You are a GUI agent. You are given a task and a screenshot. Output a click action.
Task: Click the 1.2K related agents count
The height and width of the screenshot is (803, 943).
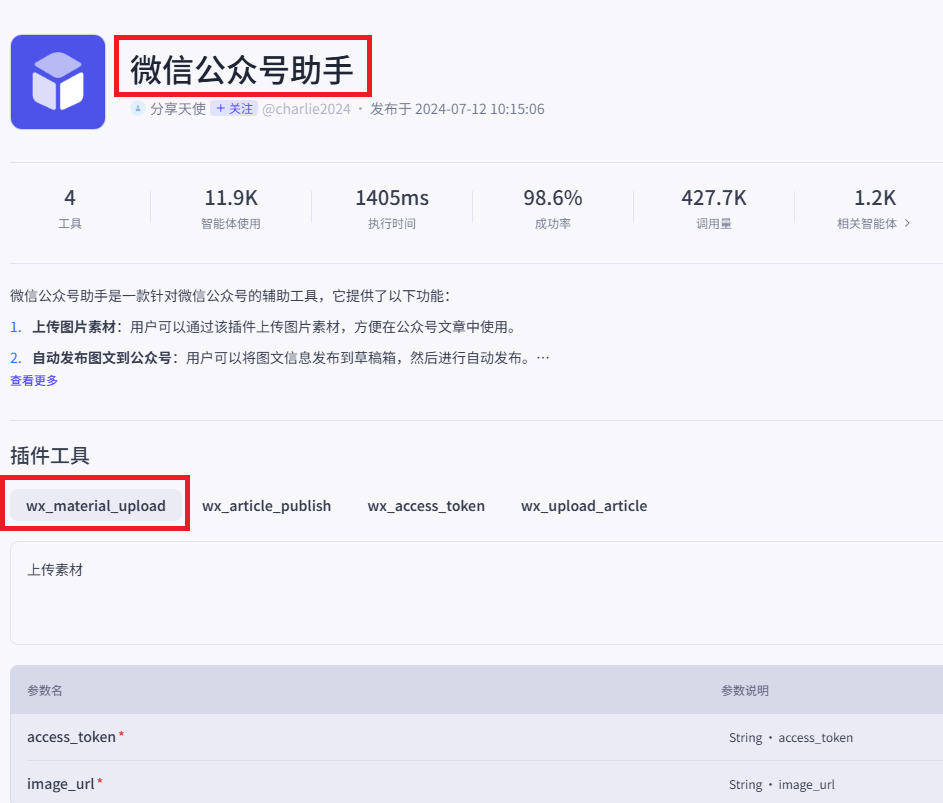[x=875, y=198]
